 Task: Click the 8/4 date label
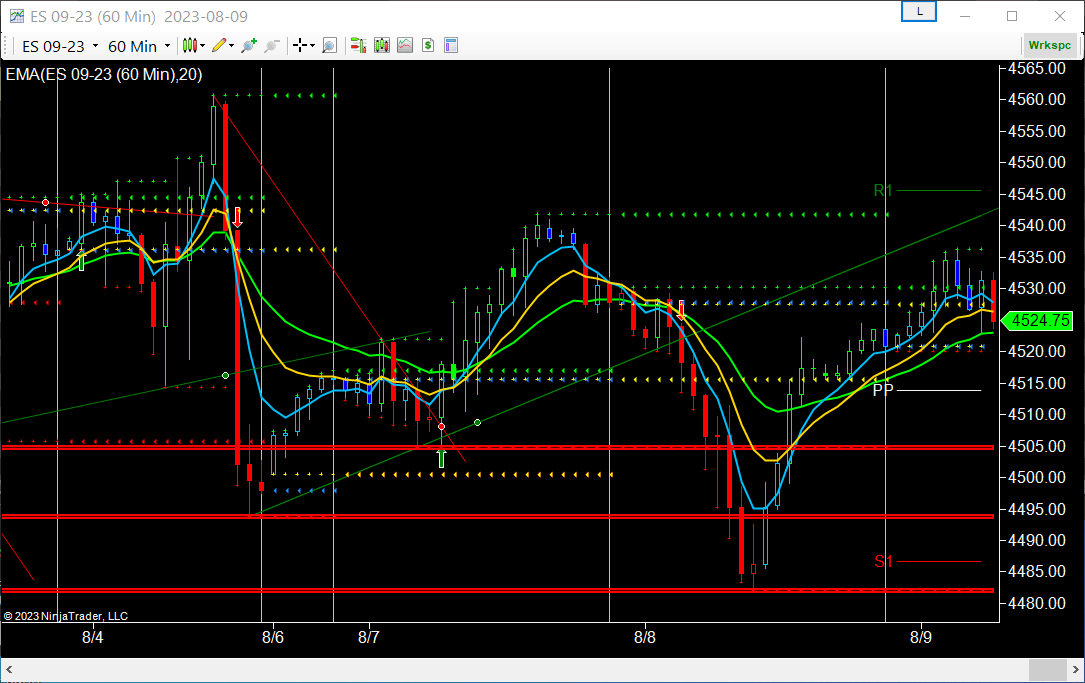(93, 637)
